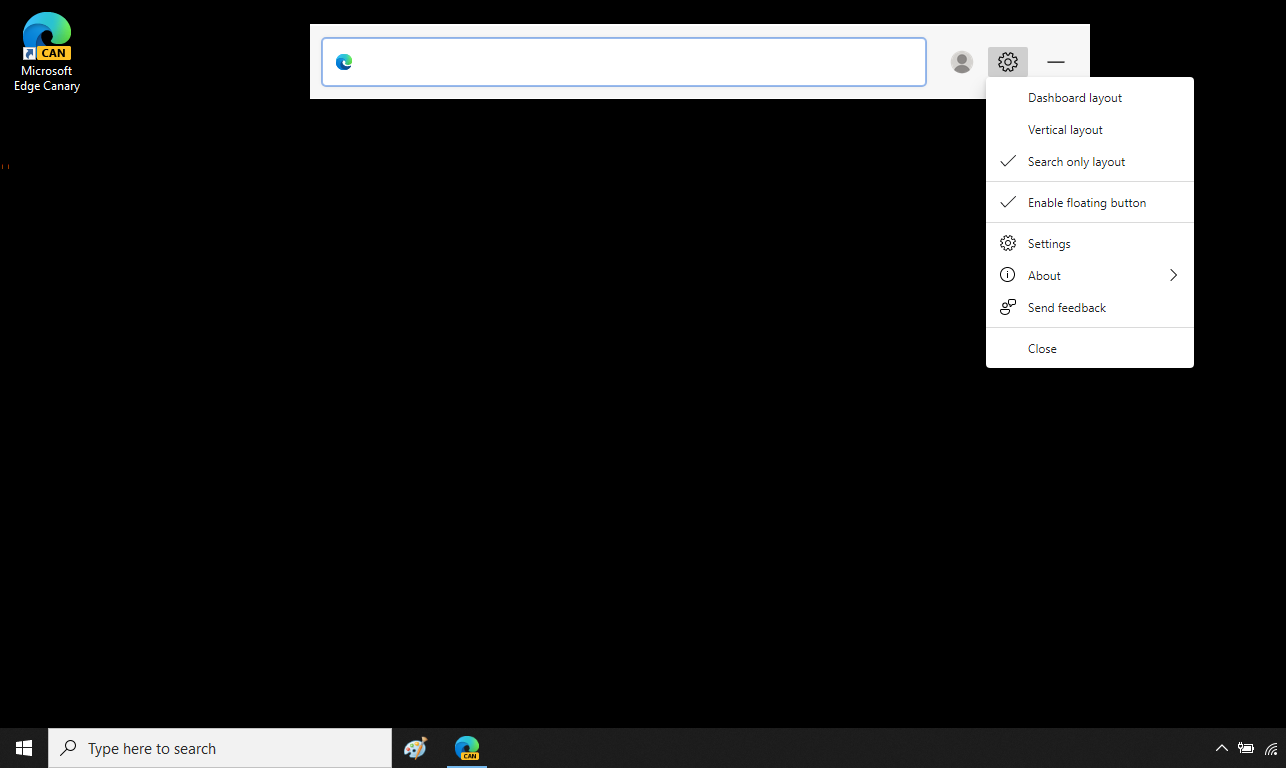
Task: Open Settings from the widget menu
Action: [1048, 242]
